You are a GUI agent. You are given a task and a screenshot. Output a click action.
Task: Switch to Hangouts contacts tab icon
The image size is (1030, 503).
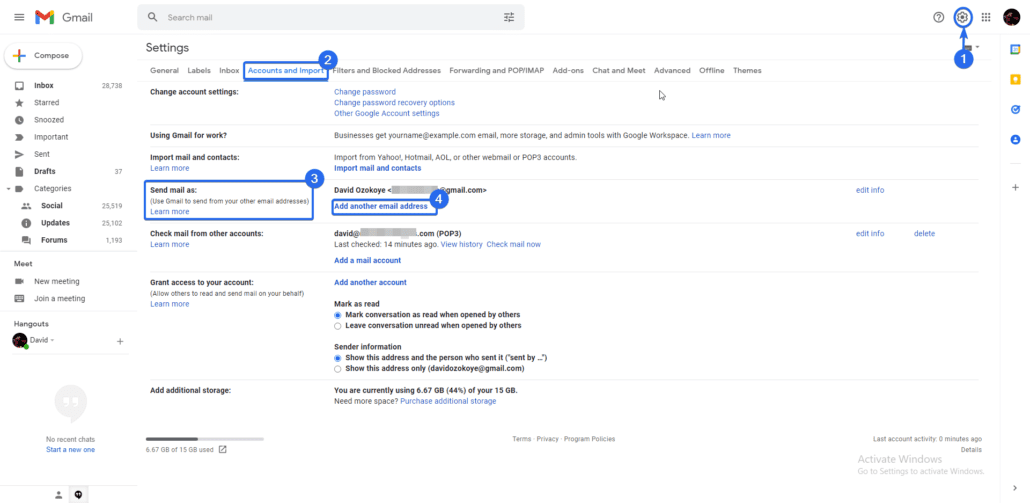[x=58, y=494]
